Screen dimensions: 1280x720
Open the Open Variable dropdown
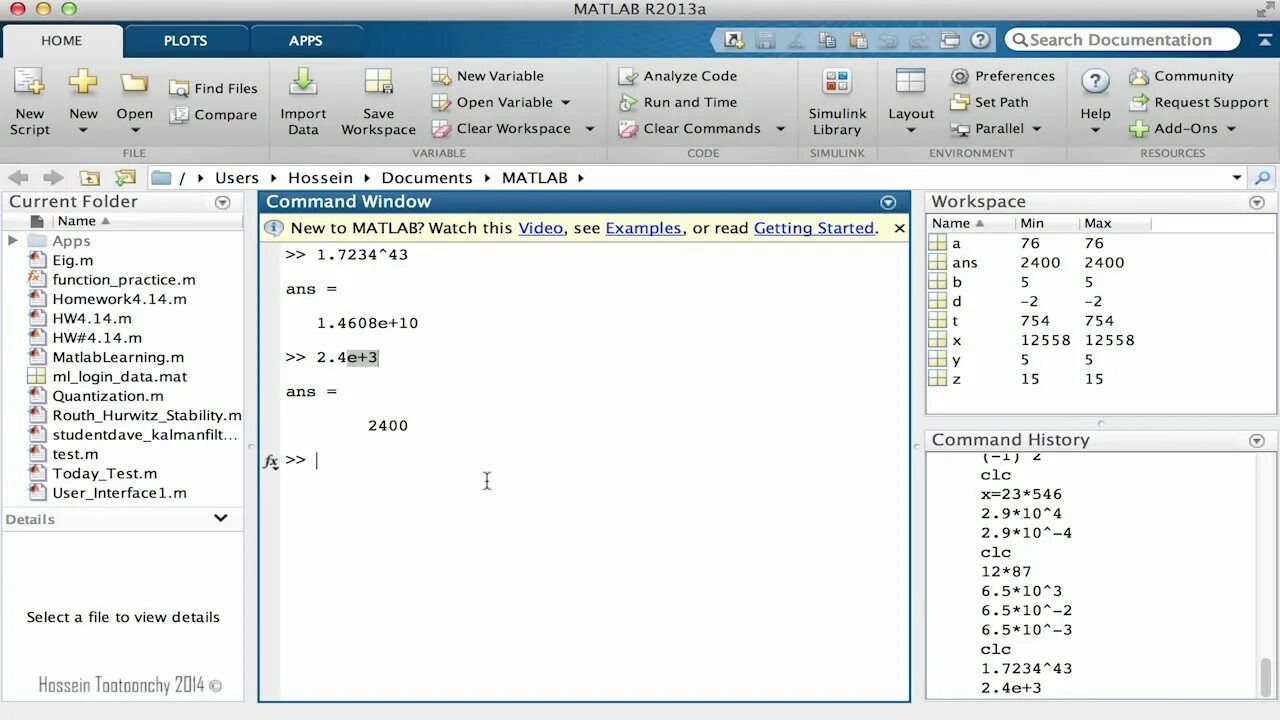click(x=565, y=102)
